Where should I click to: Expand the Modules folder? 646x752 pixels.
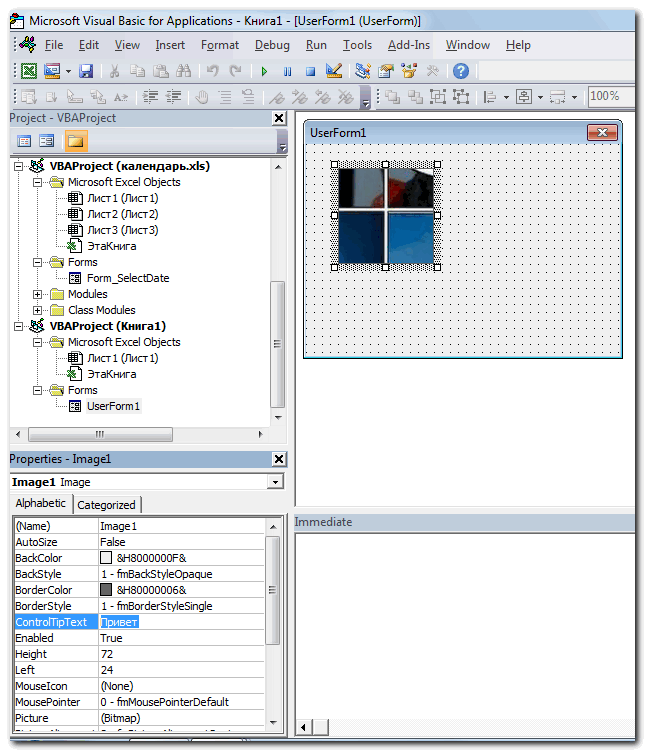[38, 294]
